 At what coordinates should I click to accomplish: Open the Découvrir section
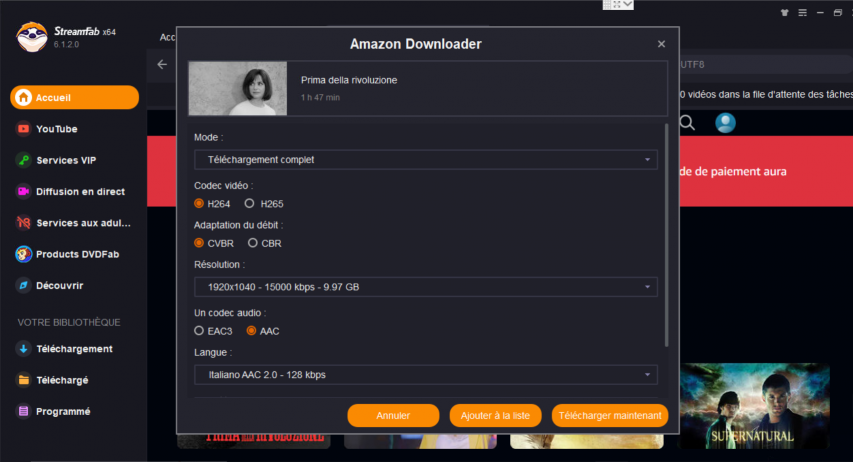tap(59, 286)
